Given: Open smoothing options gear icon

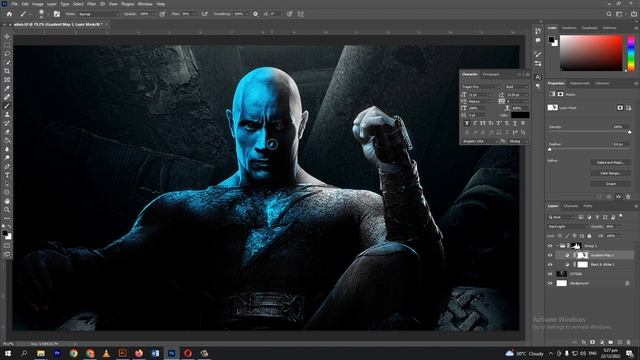Looking at the screenshot, I should coord(256,14).
